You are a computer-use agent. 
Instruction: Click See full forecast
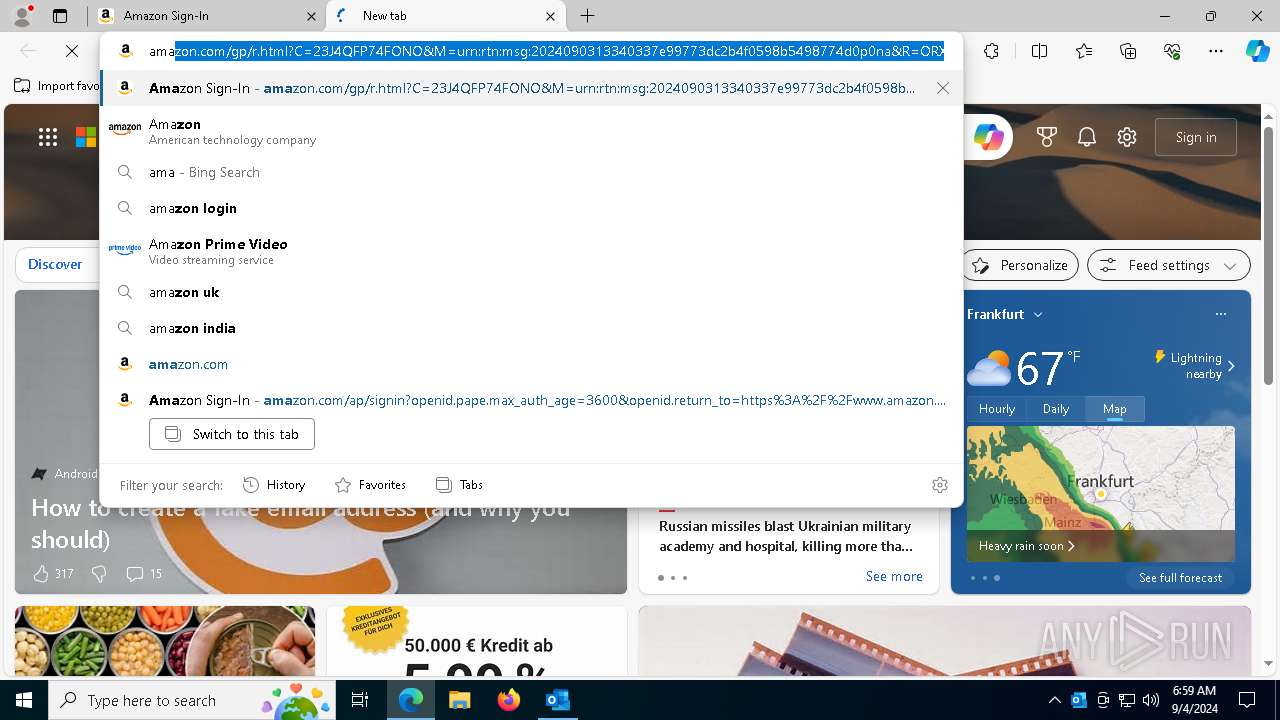(x=1181, y=578)
